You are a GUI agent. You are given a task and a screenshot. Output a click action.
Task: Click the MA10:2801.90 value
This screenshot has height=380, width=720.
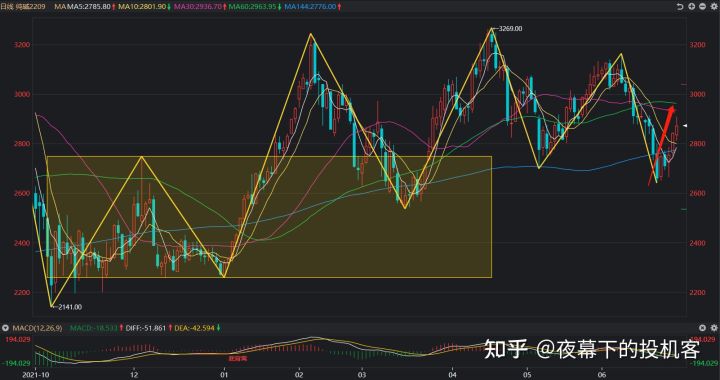tap(141, 7)
